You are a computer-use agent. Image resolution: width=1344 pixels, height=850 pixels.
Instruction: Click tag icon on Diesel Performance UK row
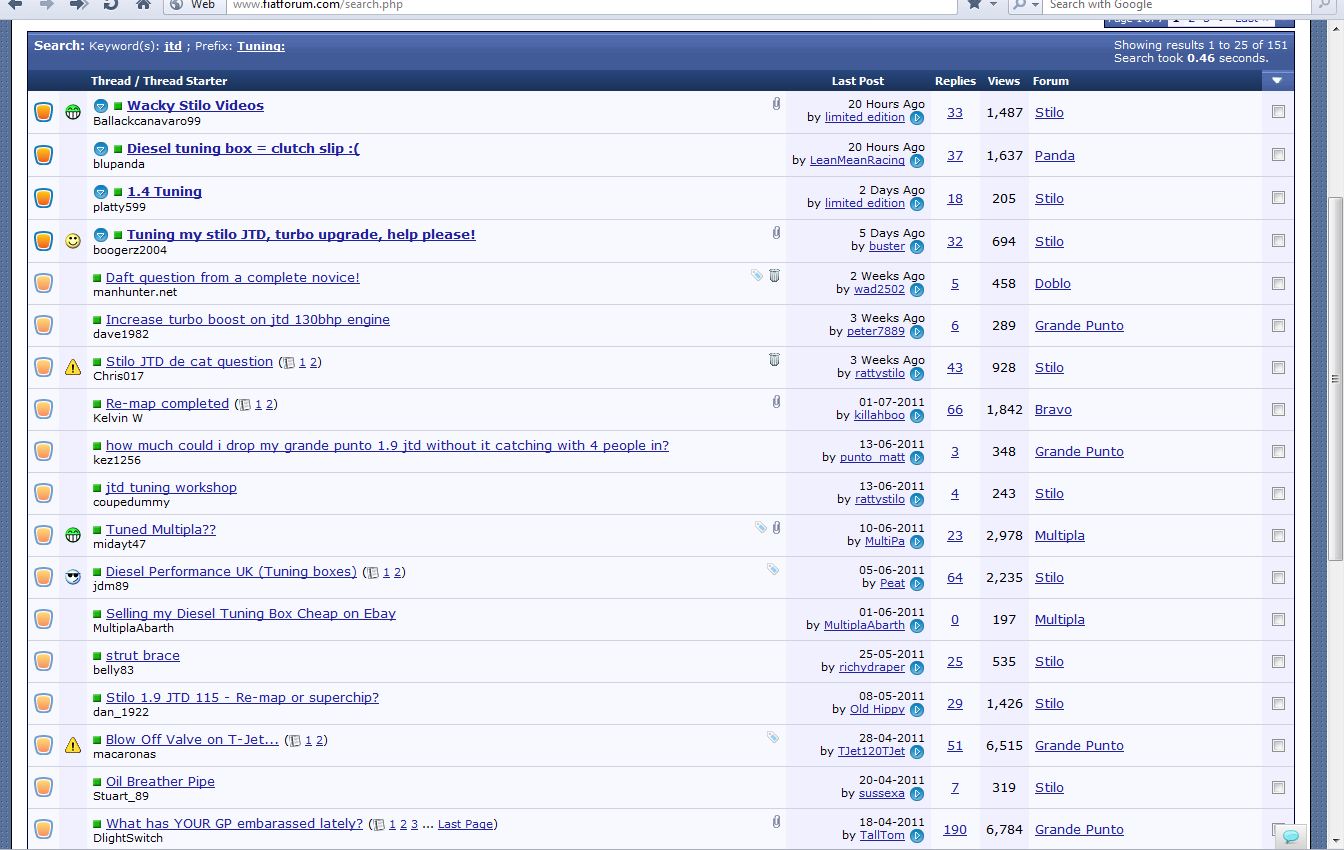tap(773, 569)
